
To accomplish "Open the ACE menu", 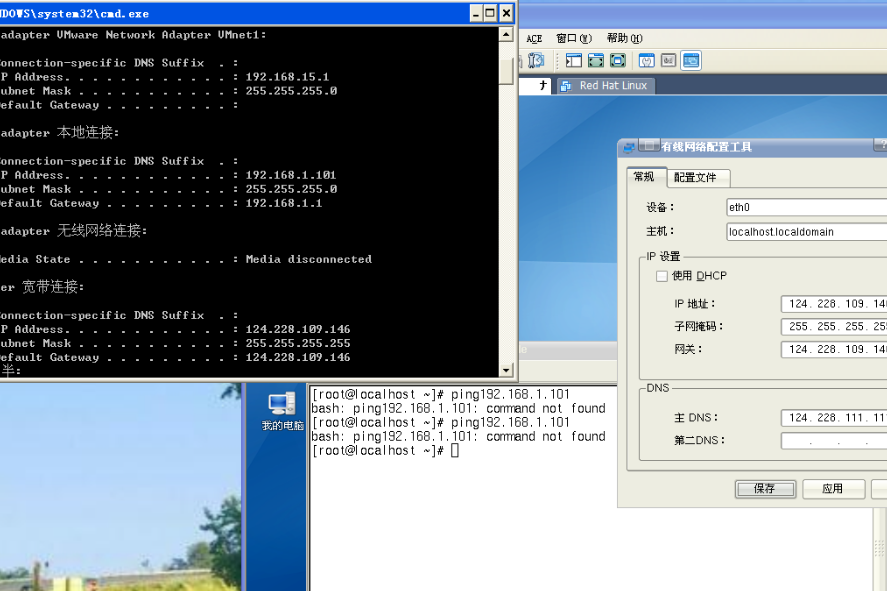I will point(534,38).
